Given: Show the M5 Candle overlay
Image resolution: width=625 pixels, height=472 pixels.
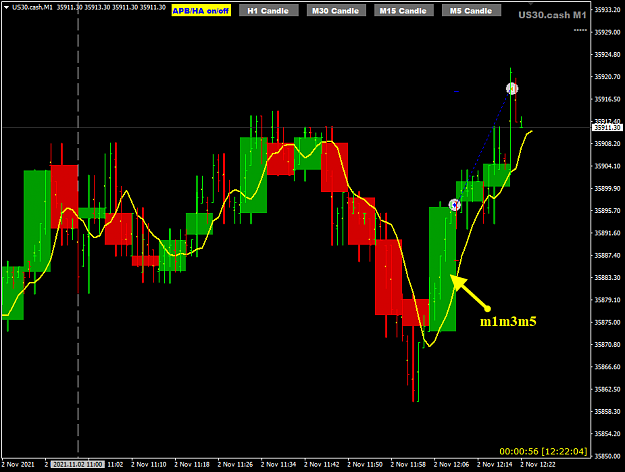Looking at the screenshot, I should (471, 11).
